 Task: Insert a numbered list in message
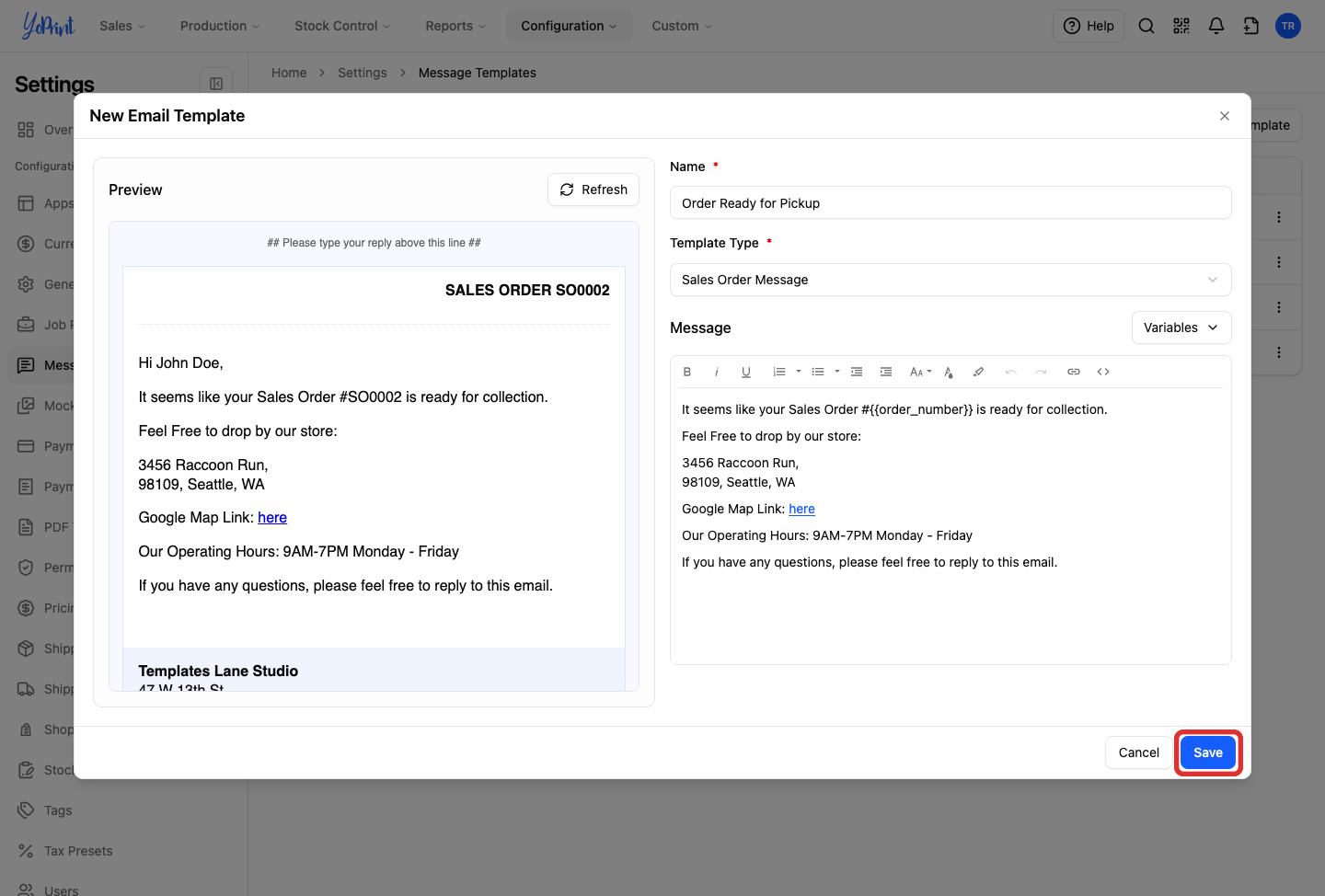pos(779,372)
